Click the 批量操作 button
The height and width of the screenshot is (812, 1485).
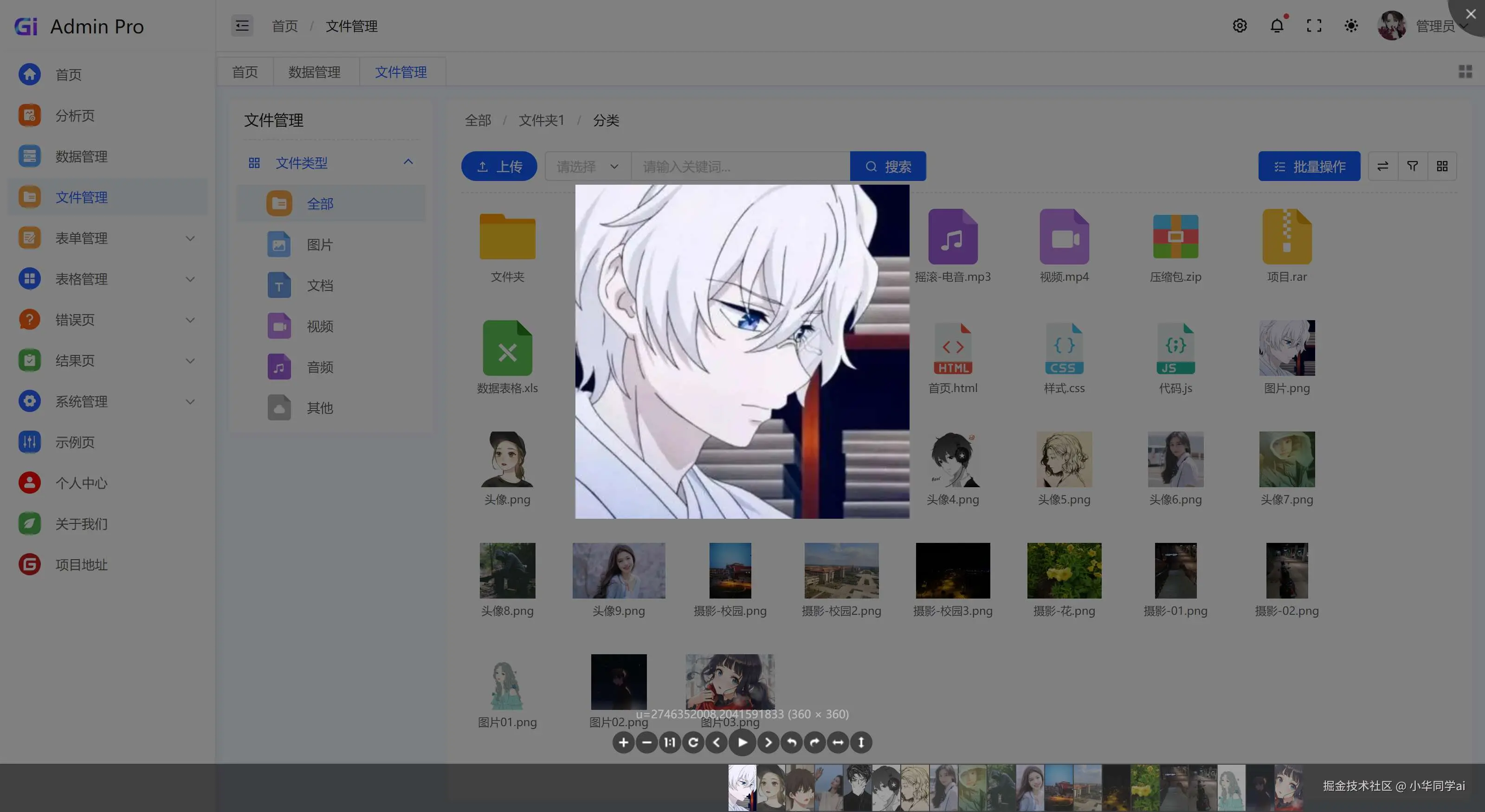[1309, 167]
